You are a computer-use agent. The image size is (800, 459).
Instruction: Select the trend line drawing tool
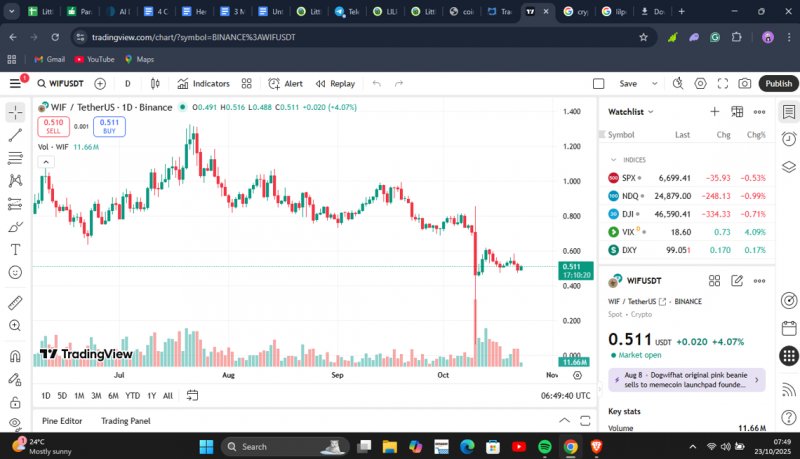click(x=15, y=135)
